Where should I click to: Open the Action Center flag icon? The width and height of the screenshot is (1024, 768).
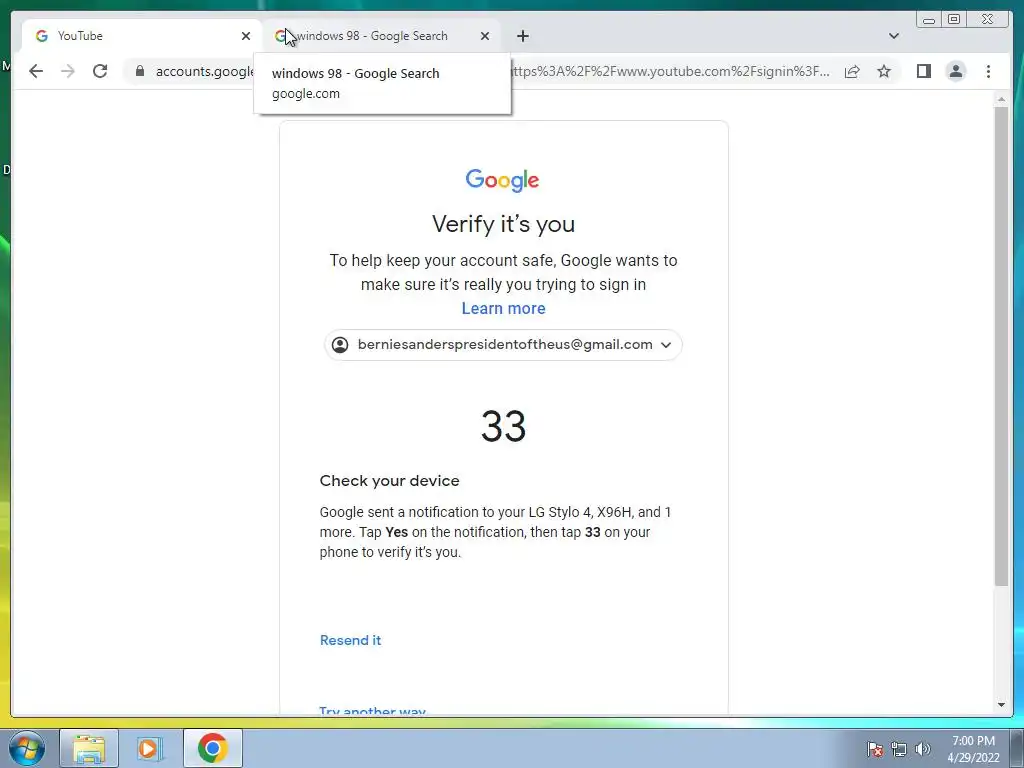[874, 749]
